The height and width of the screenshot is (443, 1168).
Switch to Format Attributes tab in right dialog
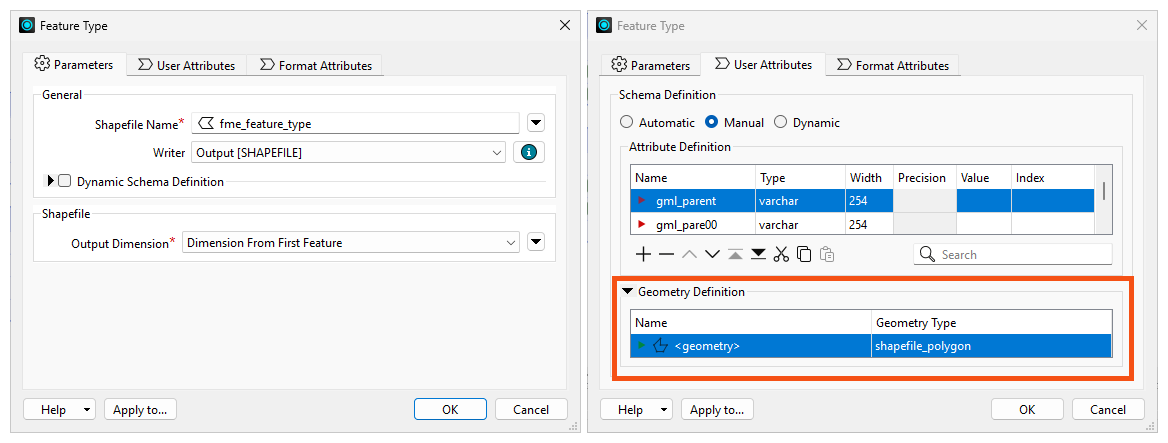coord(892,66)
